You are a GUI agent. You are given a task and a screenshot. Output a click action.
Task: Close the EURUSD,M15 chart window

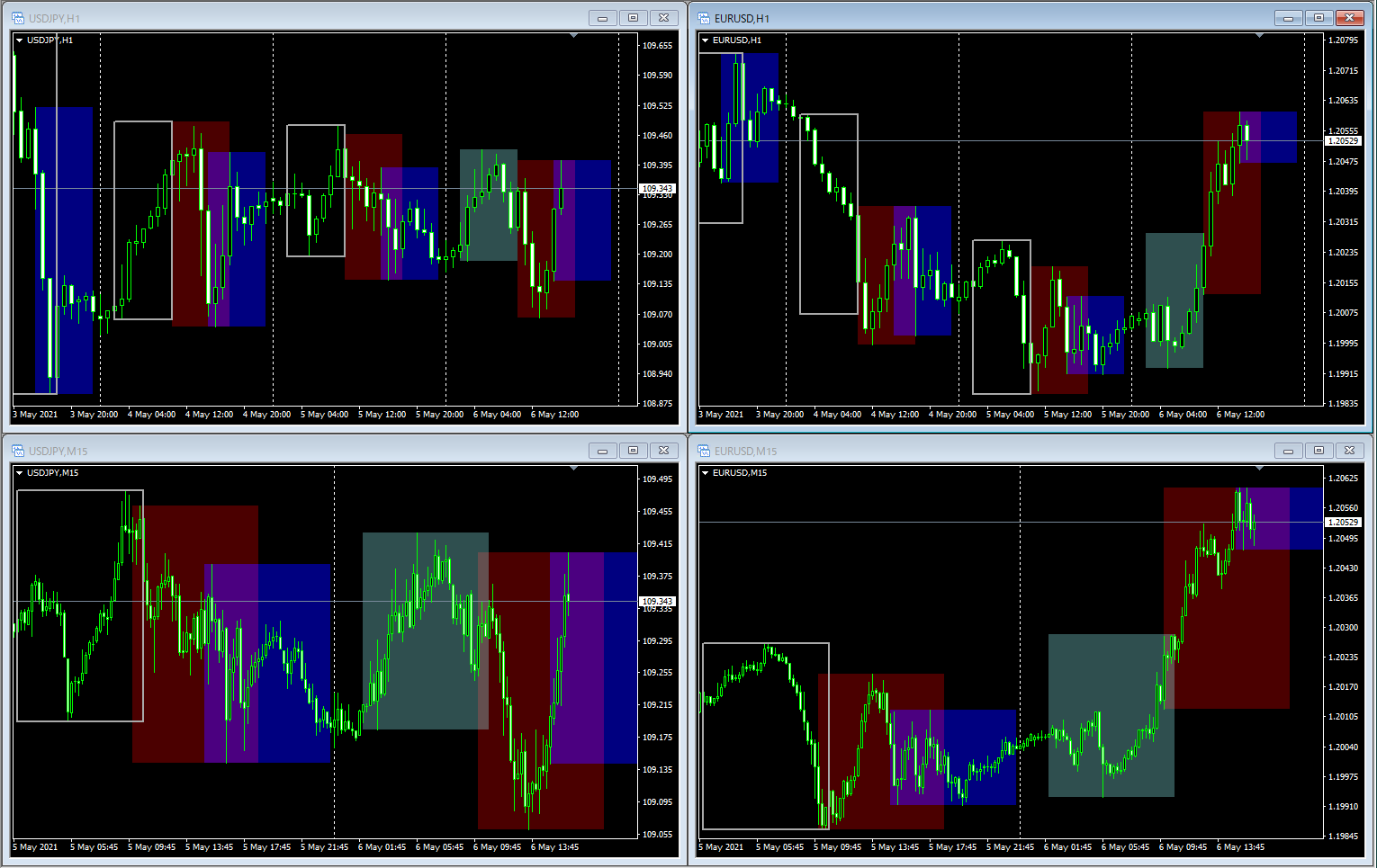[1349, 451]
